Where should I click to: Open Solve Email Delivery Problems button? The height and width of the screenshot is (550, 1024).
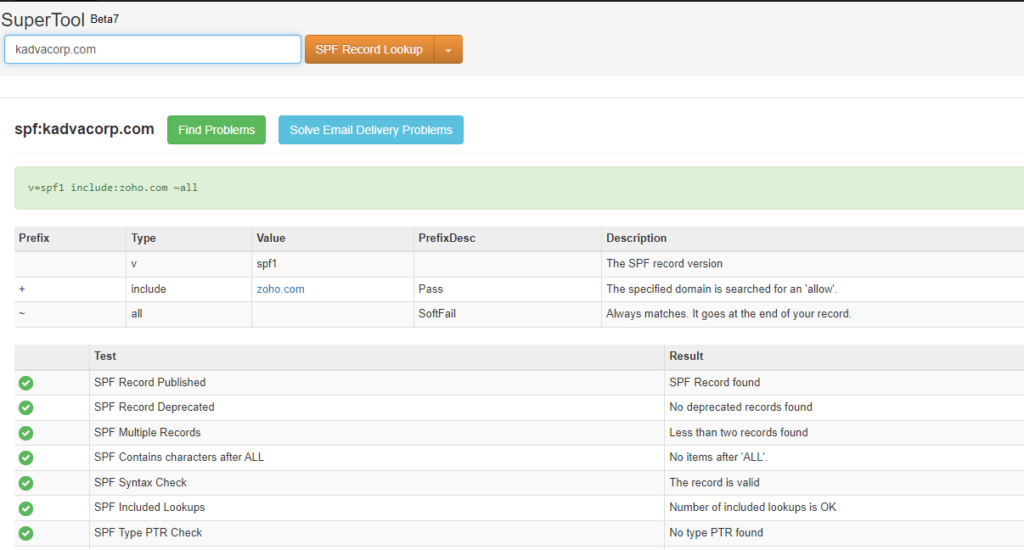pos(371,130)
